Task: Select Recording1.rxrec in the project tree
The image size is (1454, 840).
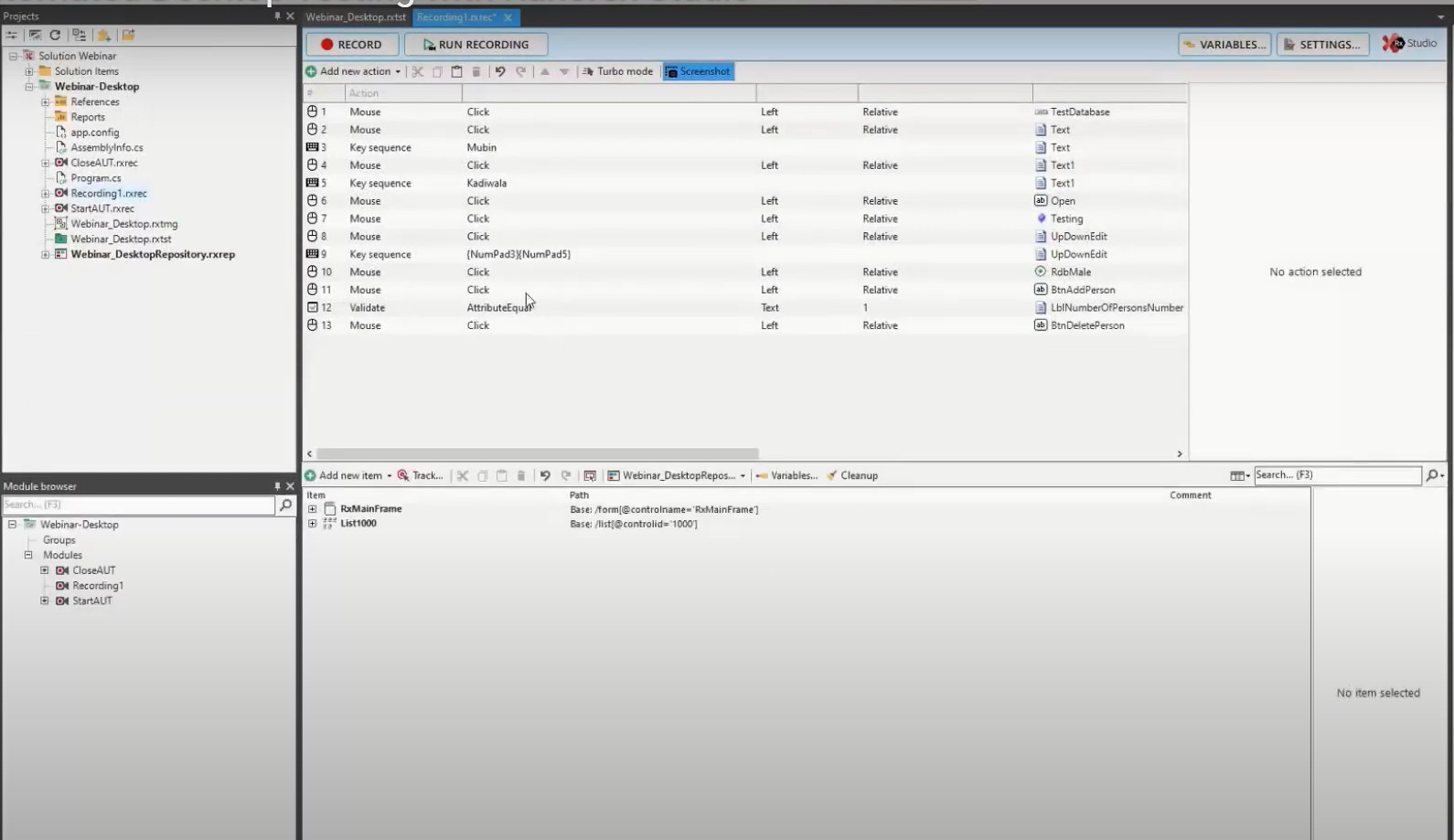Action: coord(108,193)
